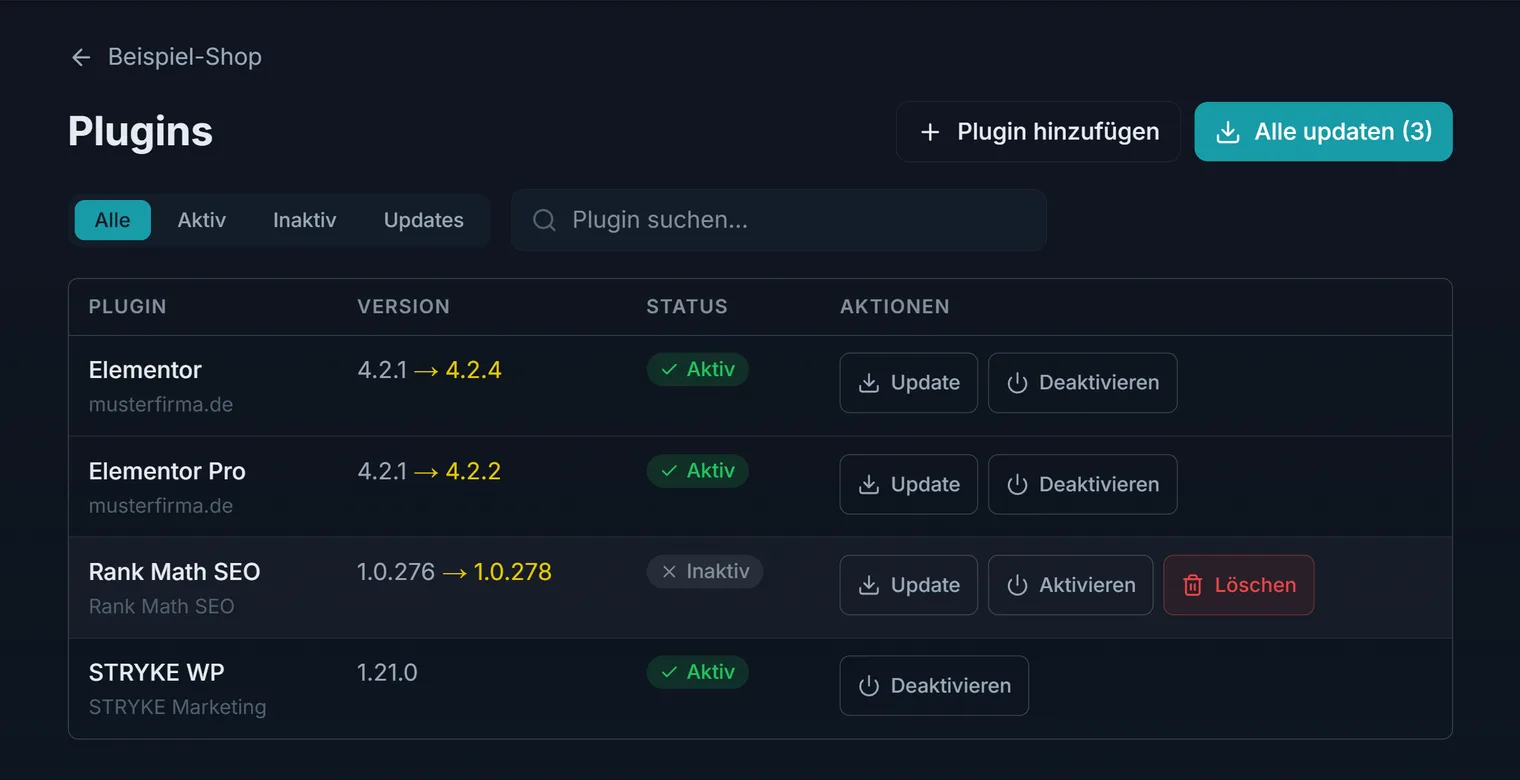Click the Inaktiv badge of Rank Math SEO
The height and width of the screenshot is (780, 1520).
point(705,572)
